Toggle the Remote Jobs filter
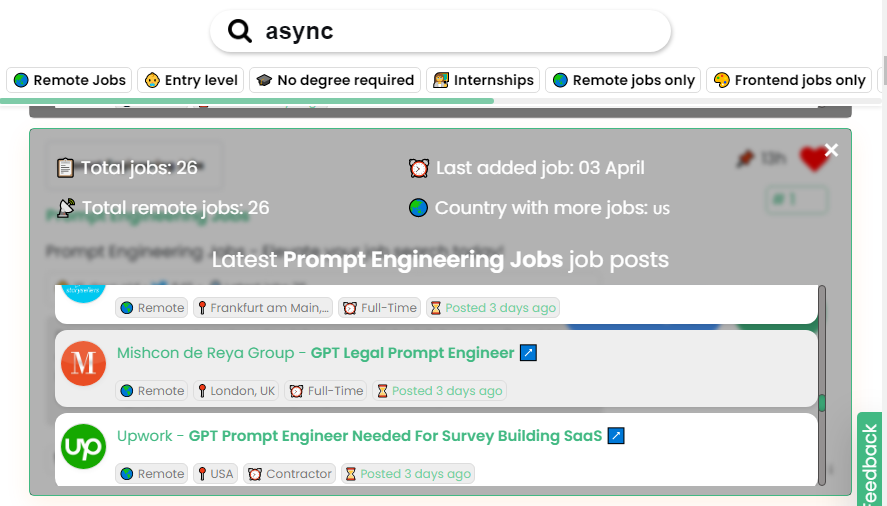This screenshot has width=887, height=506. click(x=70, y=80)
